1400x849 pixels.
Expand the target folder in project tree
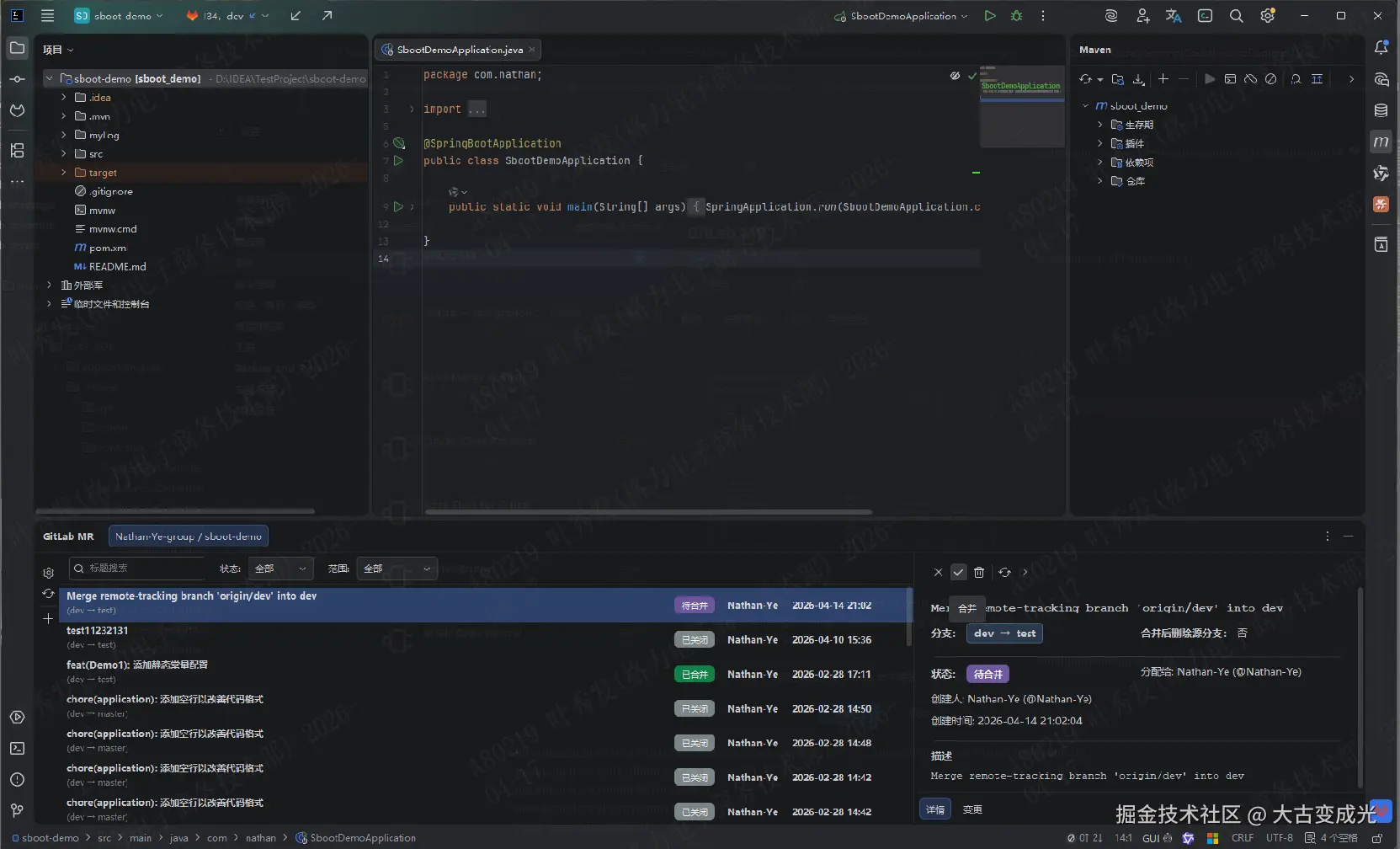[63, 172]
